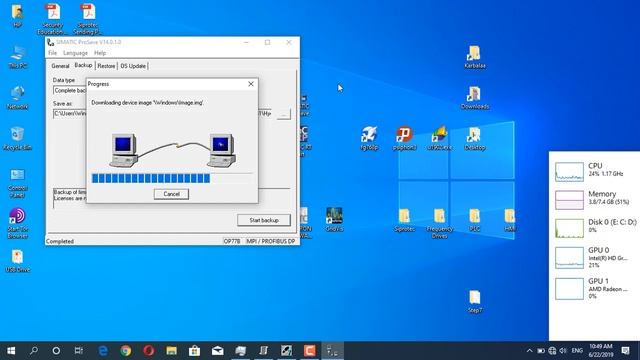The image size is (640, 360).
Task: Cancel the device image download
Action: pyautogui.click(x=171, y=194)
